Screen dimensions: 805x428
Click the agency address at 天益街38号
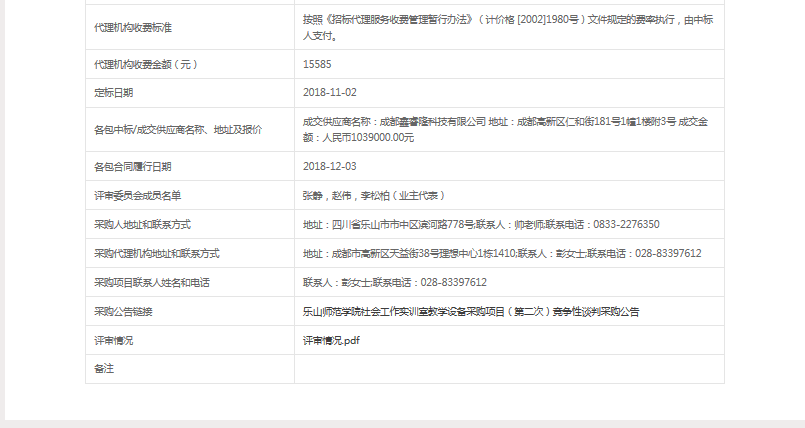point(501,253)
